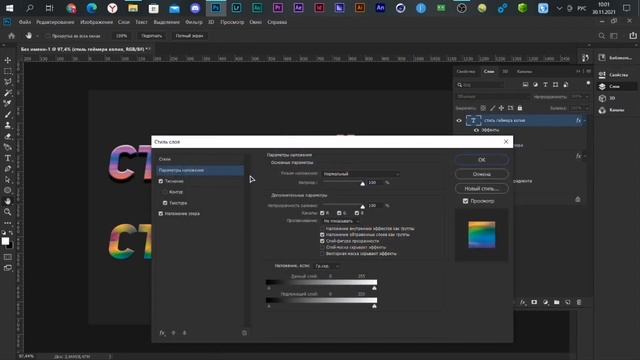Add layer mask icon at Layers bottom
This screenshot has width=640, height=360.
click(x=534, y=302)
